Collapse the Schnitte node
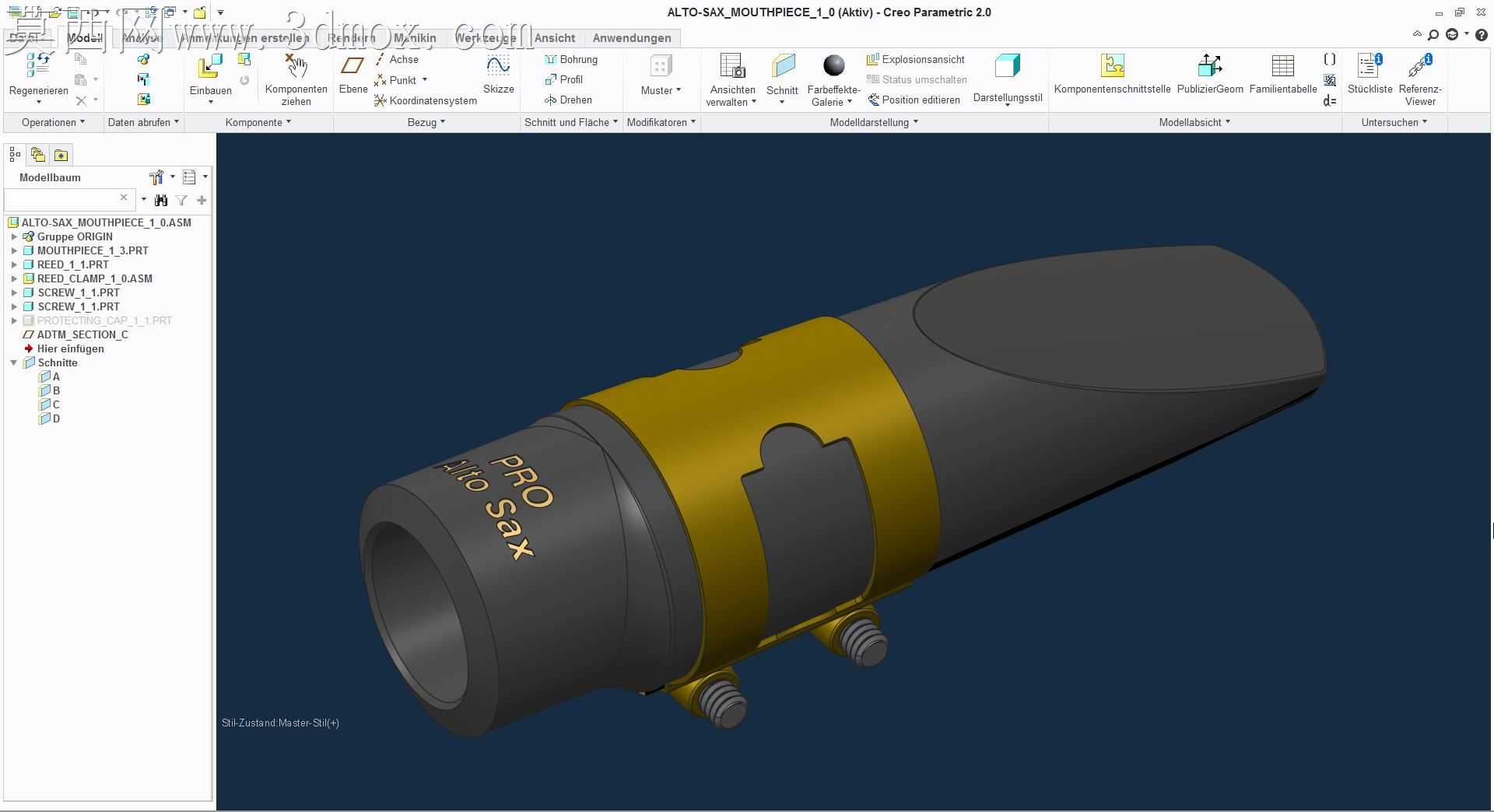The height and width of the screenshot is (812, 1494). pyautogui.click(x=14, y=362)
